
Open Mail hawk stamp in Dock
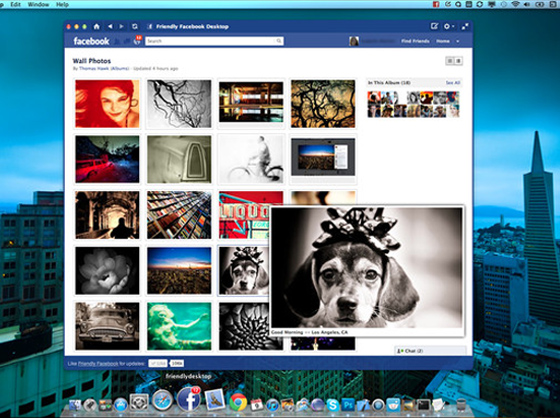pyautogui.click(x=215, y=399)
